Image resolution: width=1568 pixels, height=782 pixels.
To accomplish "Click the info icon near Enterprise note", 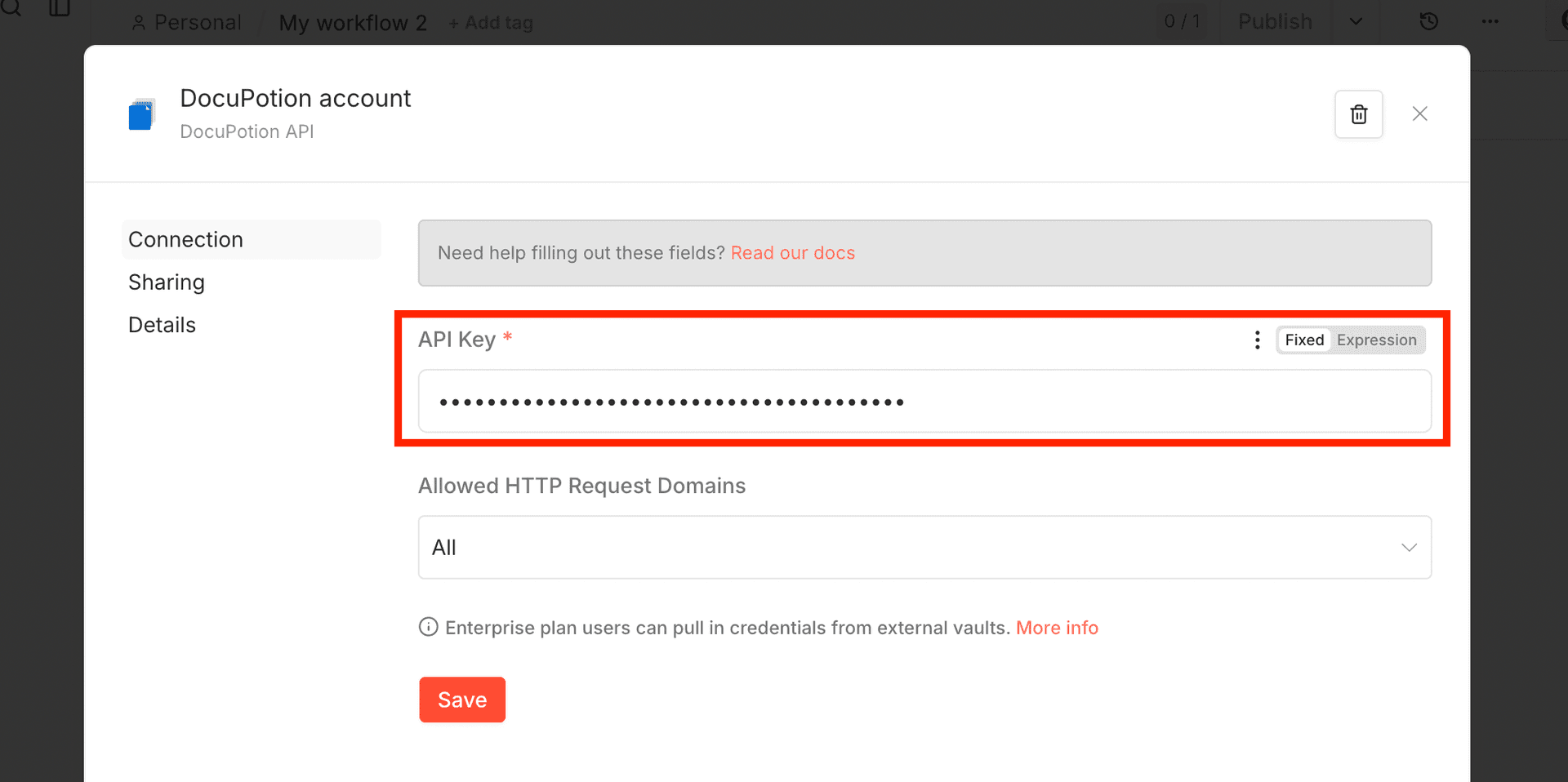I will click(428, 627).
